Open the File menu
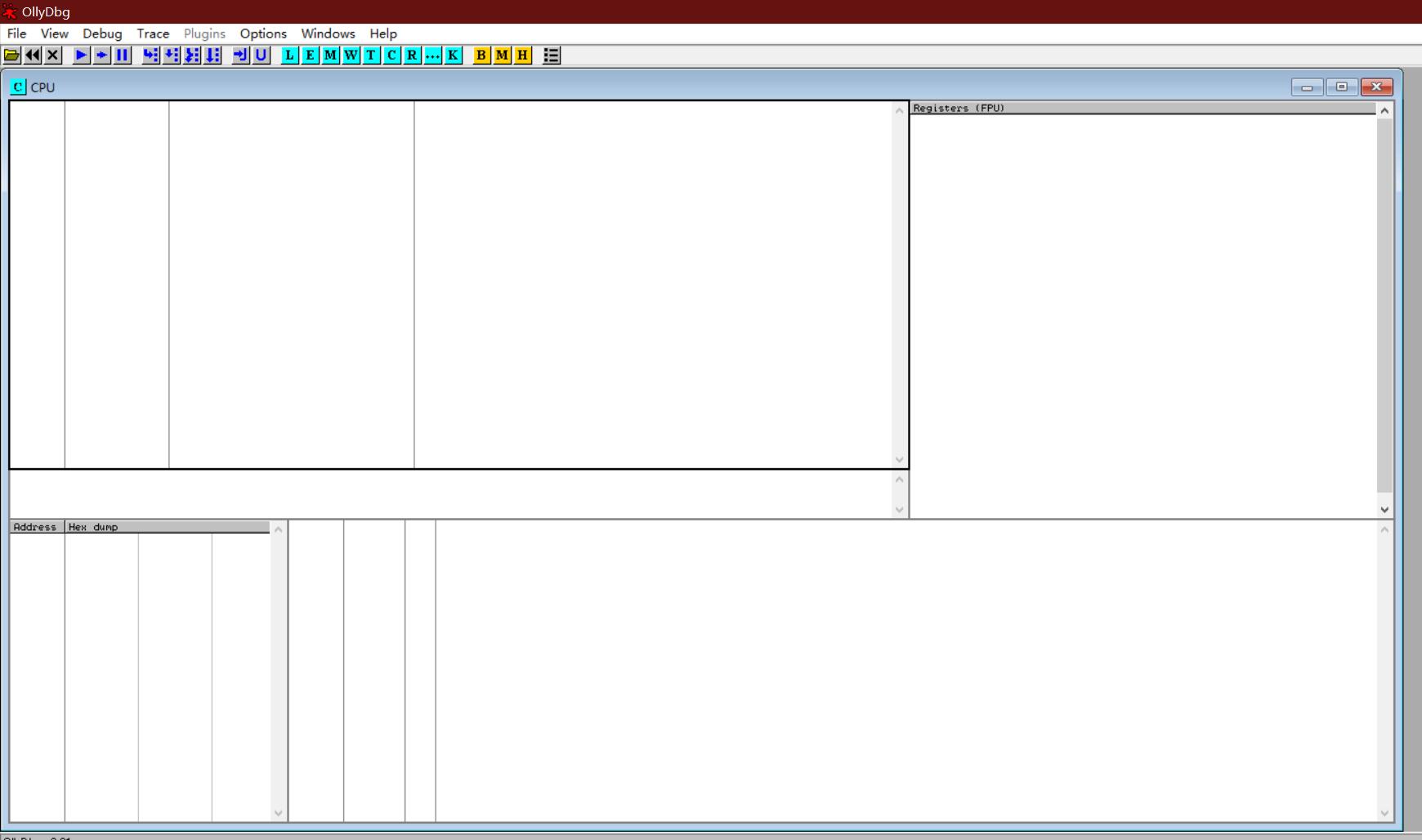This screenshot has width=1422, height=840. [16, 34]
